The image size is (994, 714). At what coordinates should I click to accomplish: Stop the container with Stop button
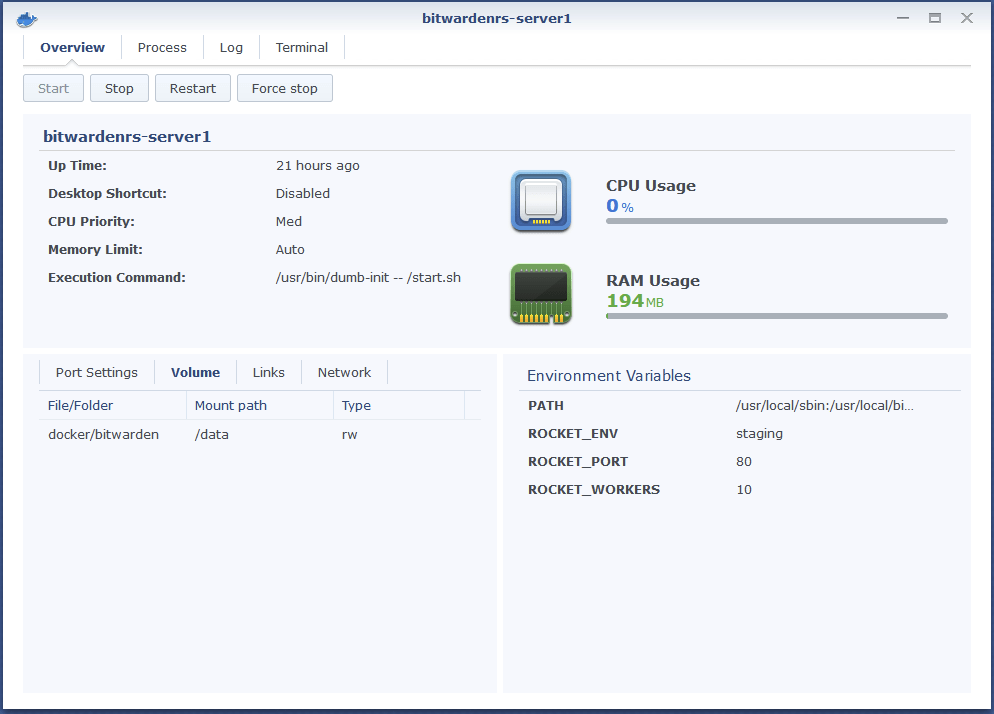tap(119, 88)
